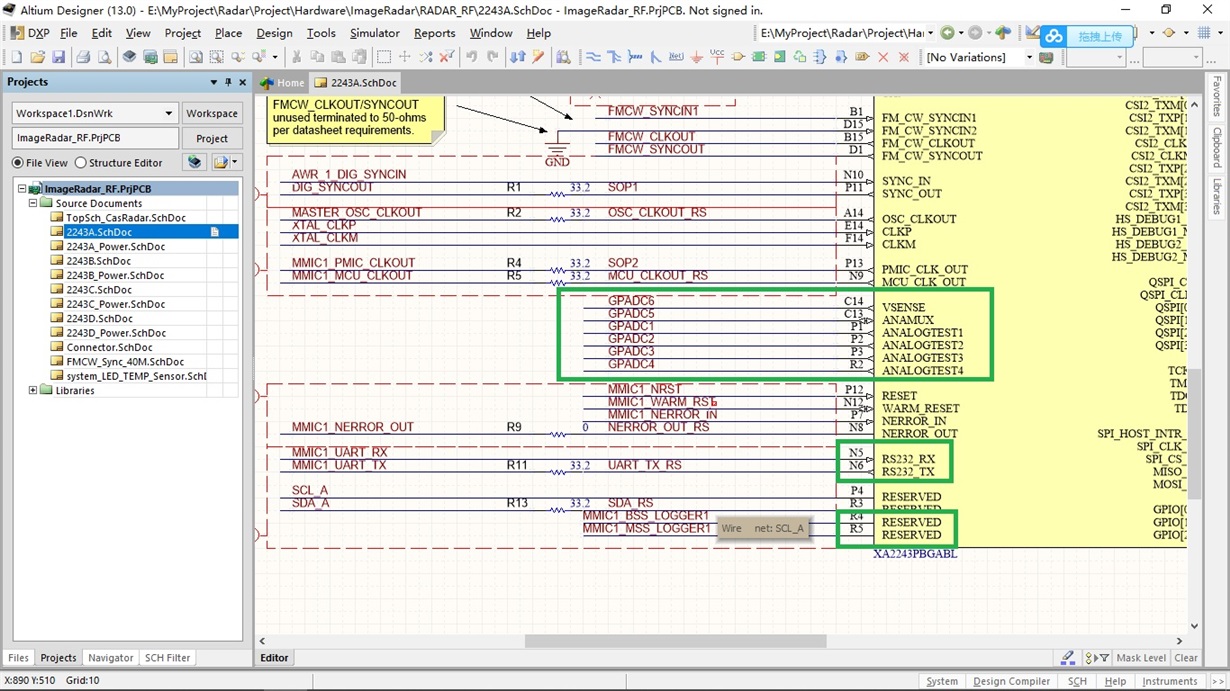Open the Projects panel header dropdown arrow
The image size is (1230, 691).
(213, 82)
